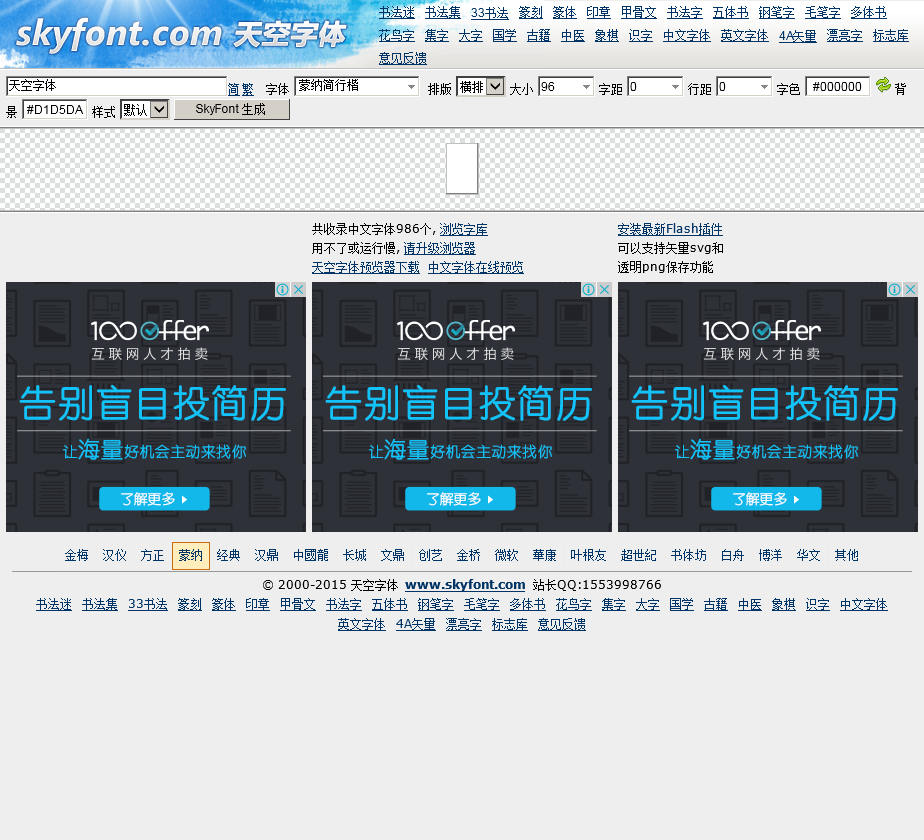Expand the 行距 line spacing dropdown
The image size is (924, 840).
pos(764,87)
